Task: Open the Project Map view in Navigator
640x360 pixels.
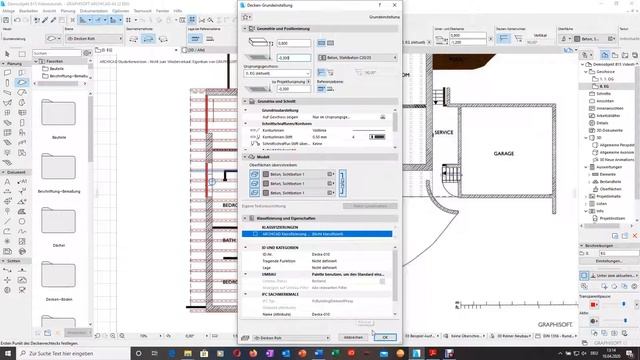Action: pyautogui.click(x=604, y=55)
